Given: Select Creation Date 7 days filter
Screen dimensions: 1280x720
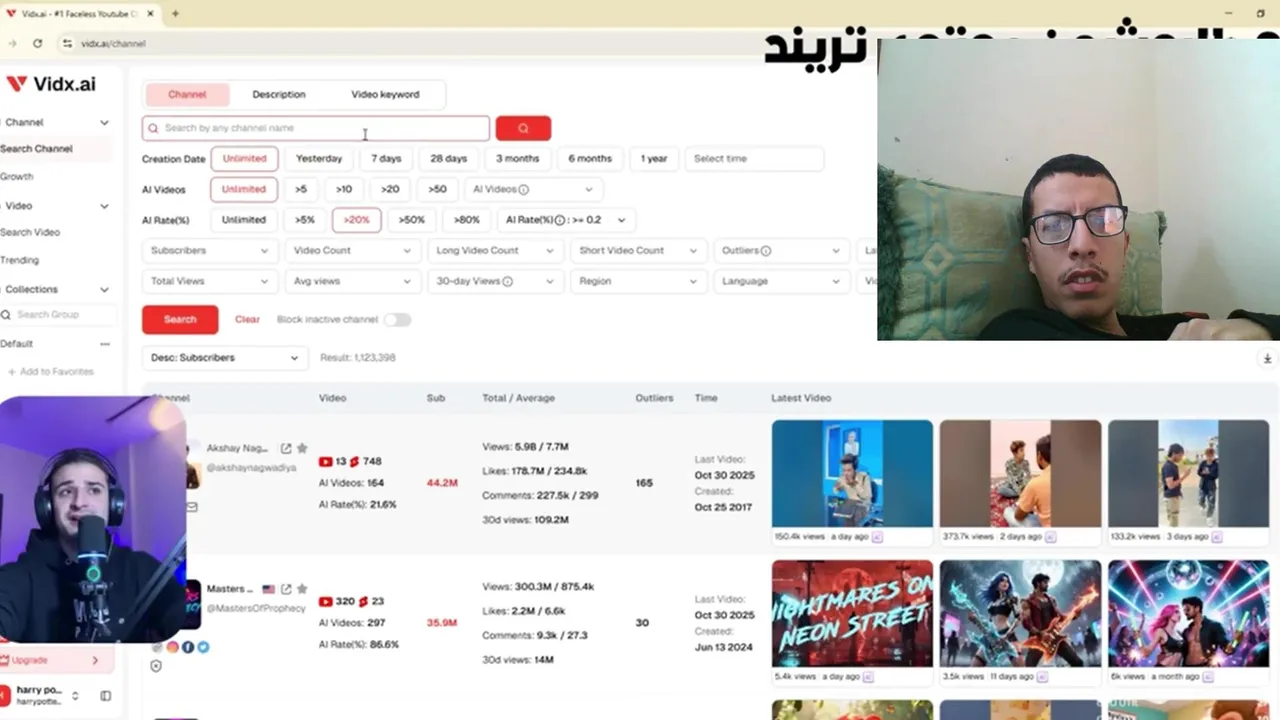Looking at the screenshot, I should [386, 158].
